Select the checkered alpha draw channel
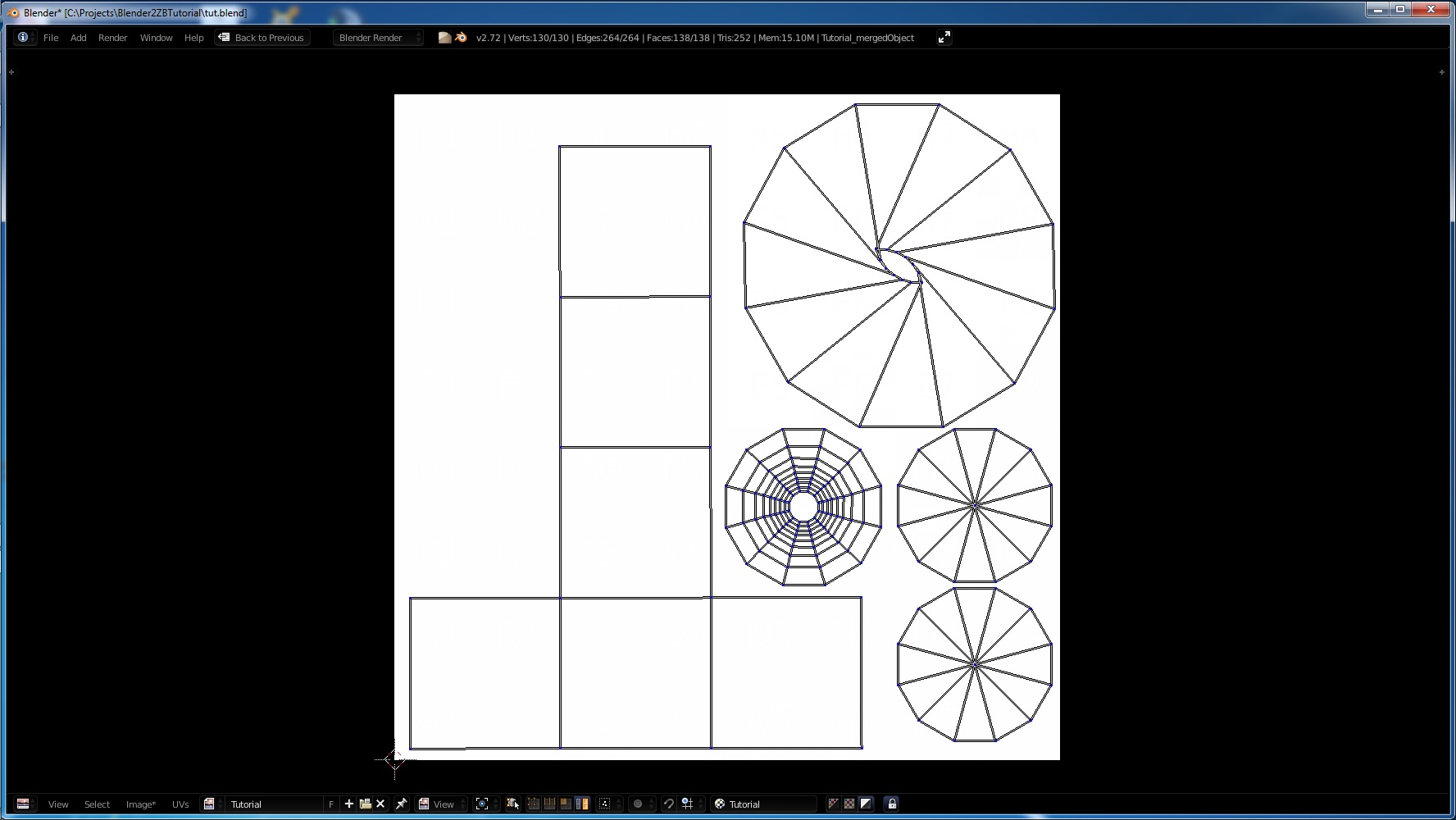Viewport: 1456px width, 820px height. 849,804
